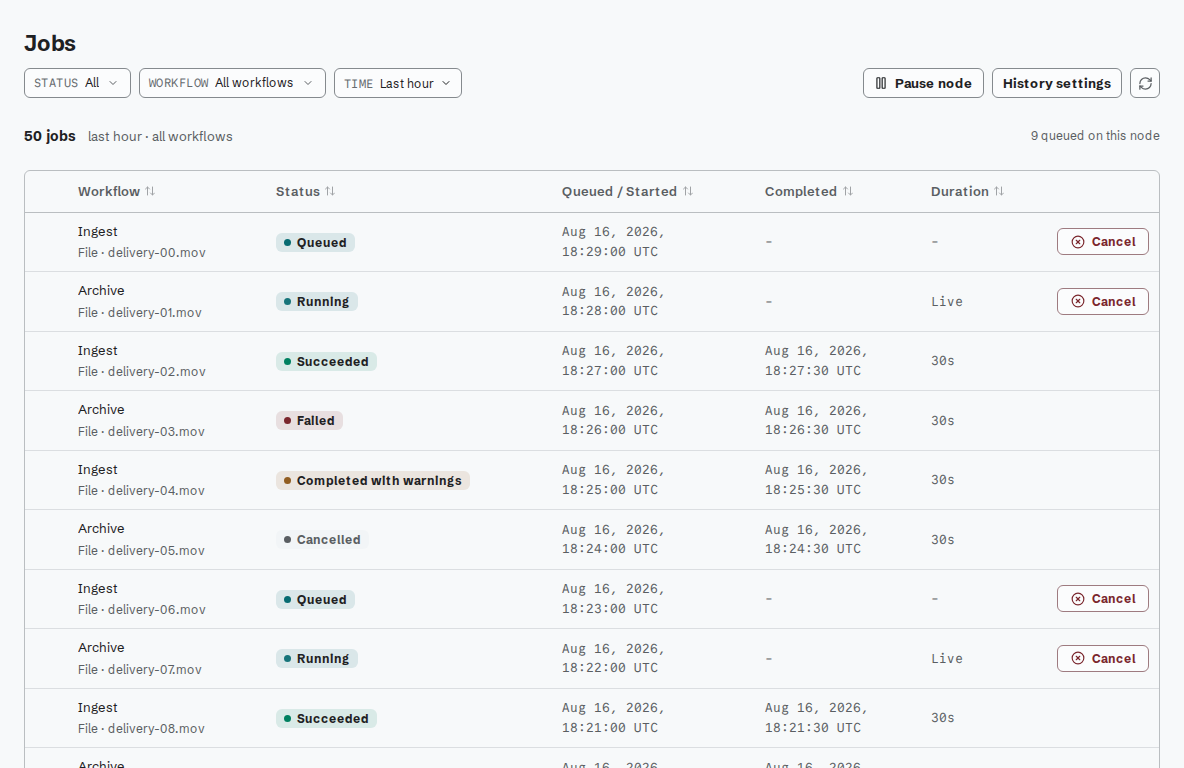The height and width of the screenshot is (768, 1184).
Task: Open the WORKFLOW All workflows dropdown
Action: pyautogui.click(x=232, y=83)
